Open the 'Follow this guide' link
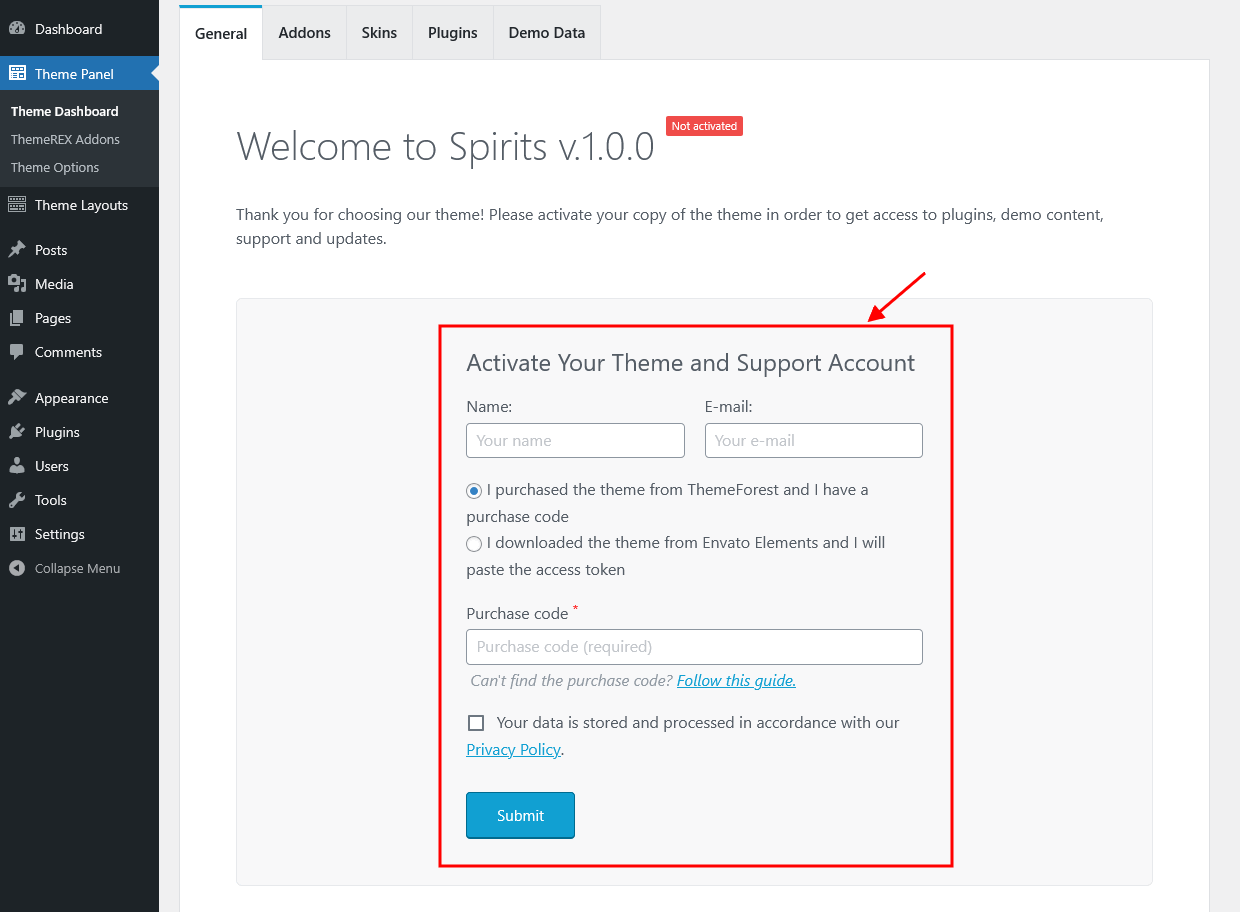Screen dimensions: 1240x912 tap(736, 680)
